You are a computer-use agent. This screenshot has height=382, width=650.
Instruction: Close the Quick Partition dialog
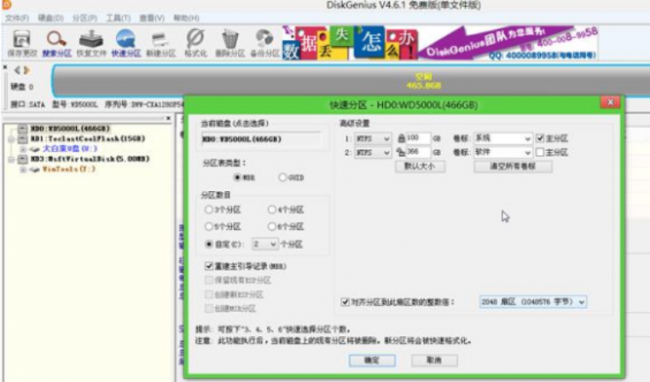[x=610, y=102]
